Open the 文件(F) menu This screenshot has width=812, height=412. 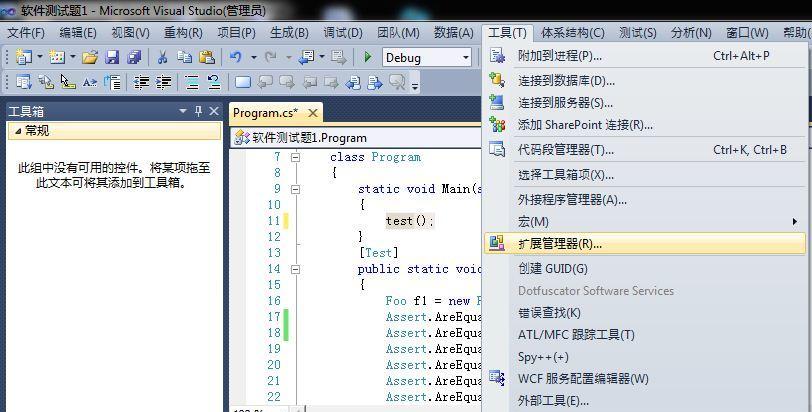[x=25, y=33]
